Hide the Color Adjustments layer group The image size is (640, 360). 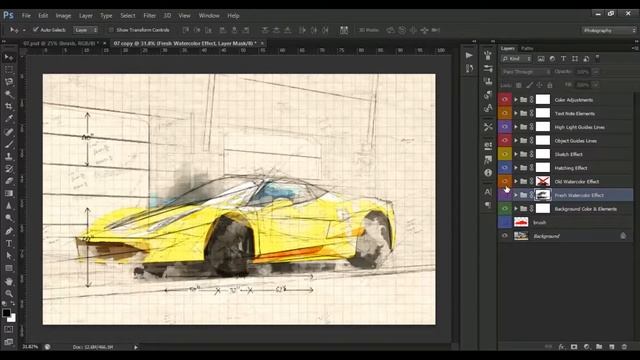pyautogui.click(x=505, y=100)
